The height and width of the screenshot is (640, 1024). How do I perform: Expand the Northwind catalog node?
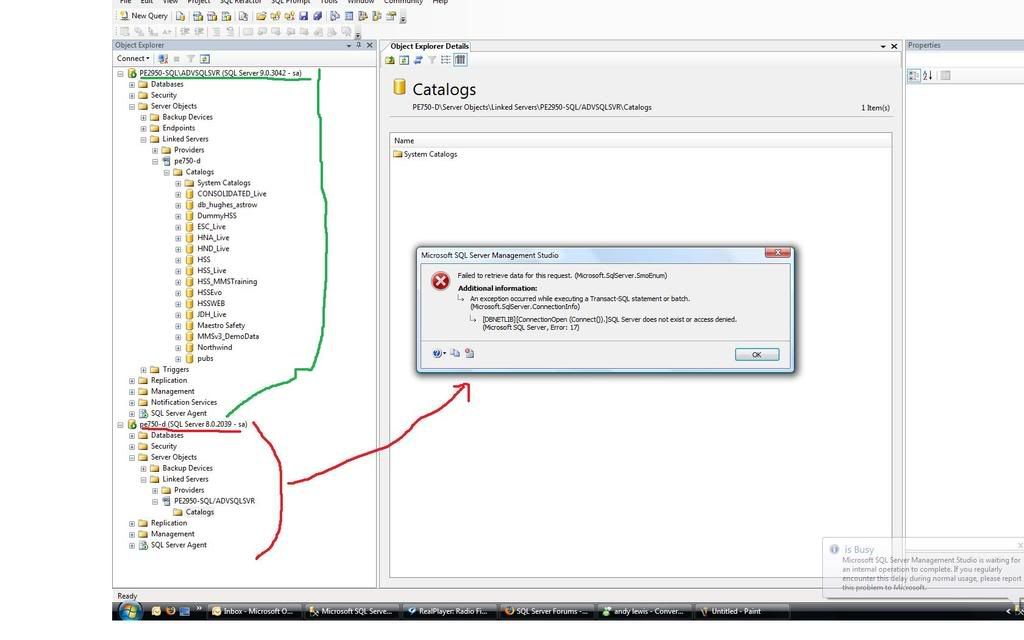[178, 348]
